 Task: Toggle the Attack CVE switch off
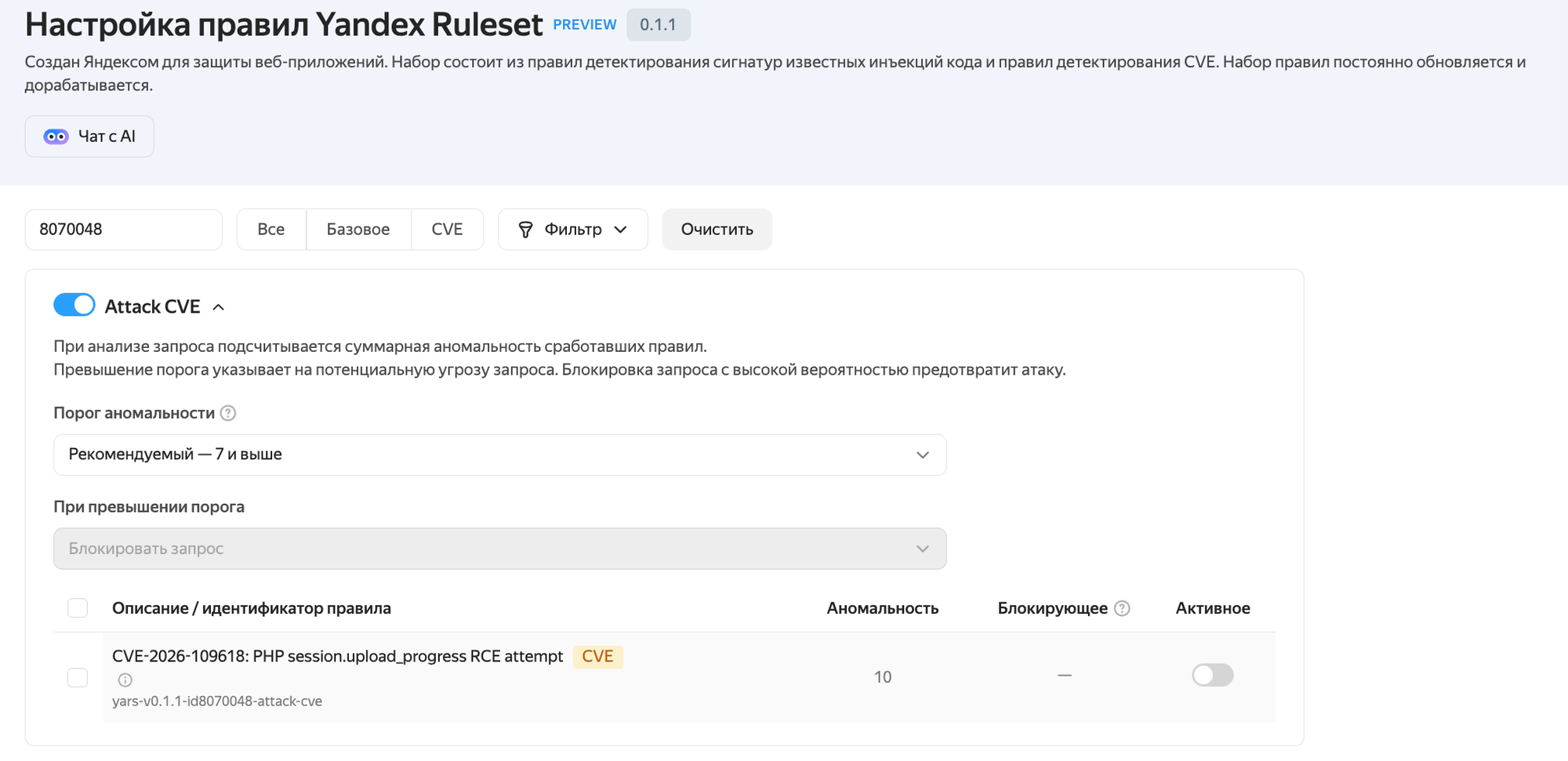pyautogui.click(x=74, y=305)
